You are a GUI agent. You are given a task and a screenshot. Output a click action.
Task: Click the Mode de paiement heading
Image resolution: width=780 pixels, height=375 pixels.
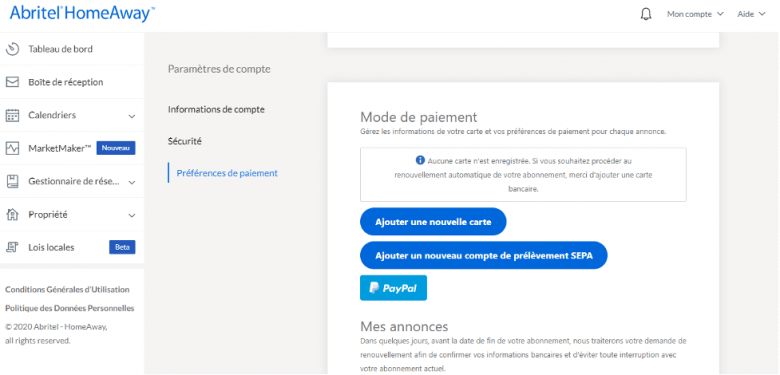[x=418, y=117]
